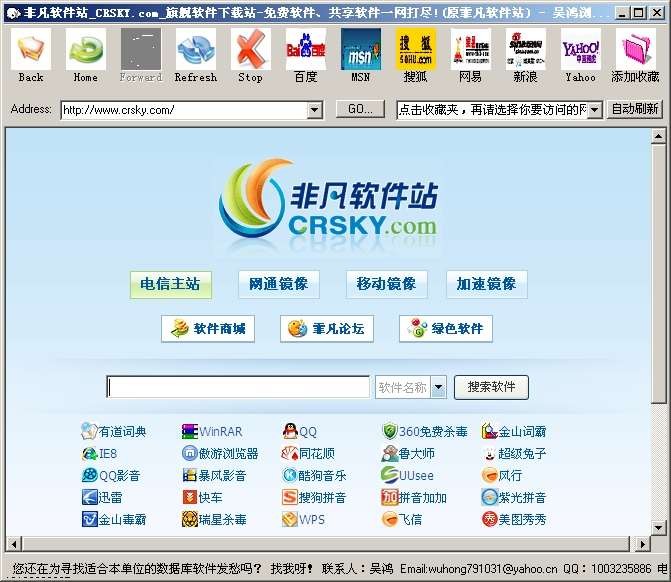This screenshot has height=582, width=671.
Task: Switch to the 加速镜像 mirror
Action: (x=487, y=284)
